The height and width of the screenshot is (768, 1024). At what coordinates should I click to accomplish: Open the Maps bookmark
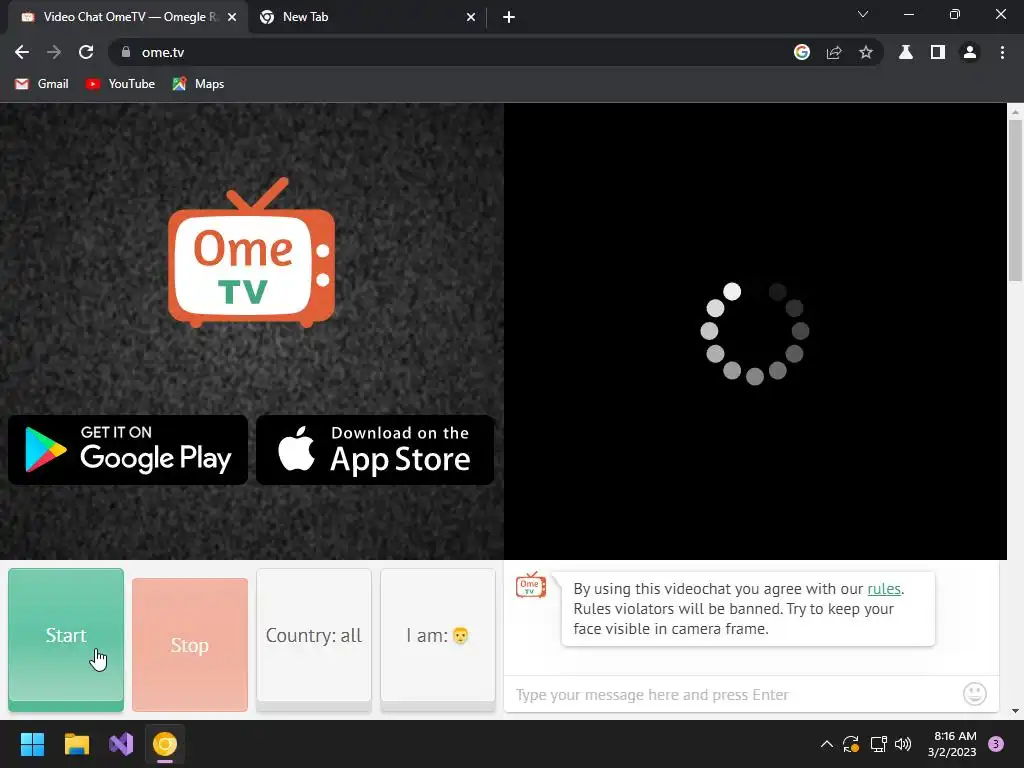[199, 84]
